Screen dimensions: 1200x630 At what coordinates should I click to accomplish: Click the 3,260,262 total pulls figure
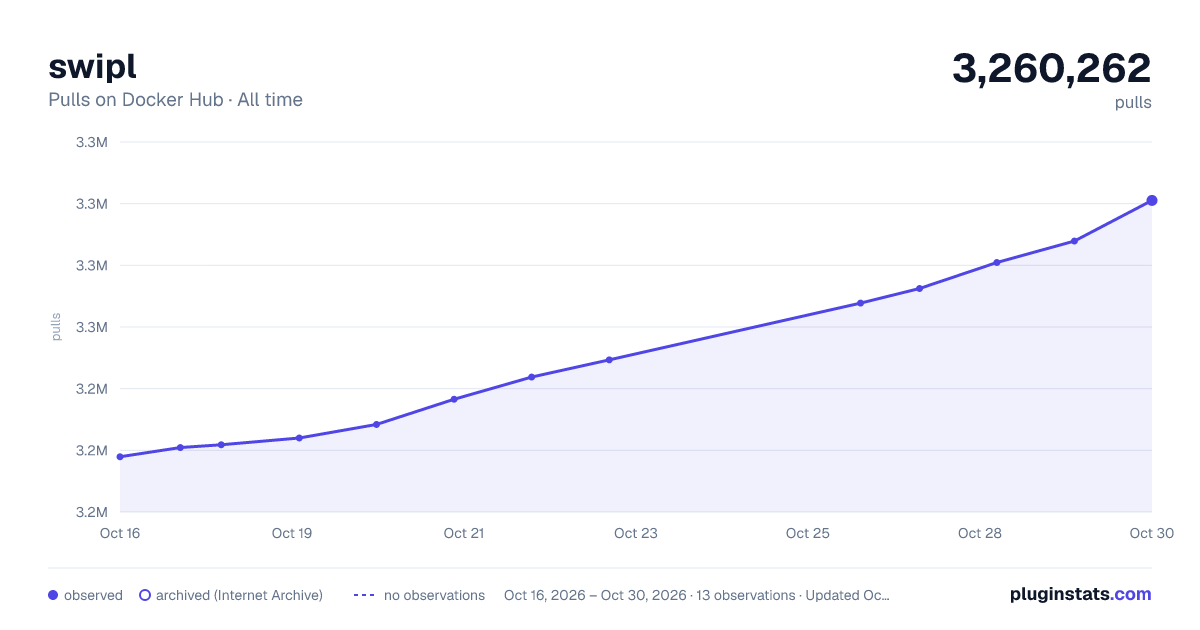click(x=1052, y=68)
